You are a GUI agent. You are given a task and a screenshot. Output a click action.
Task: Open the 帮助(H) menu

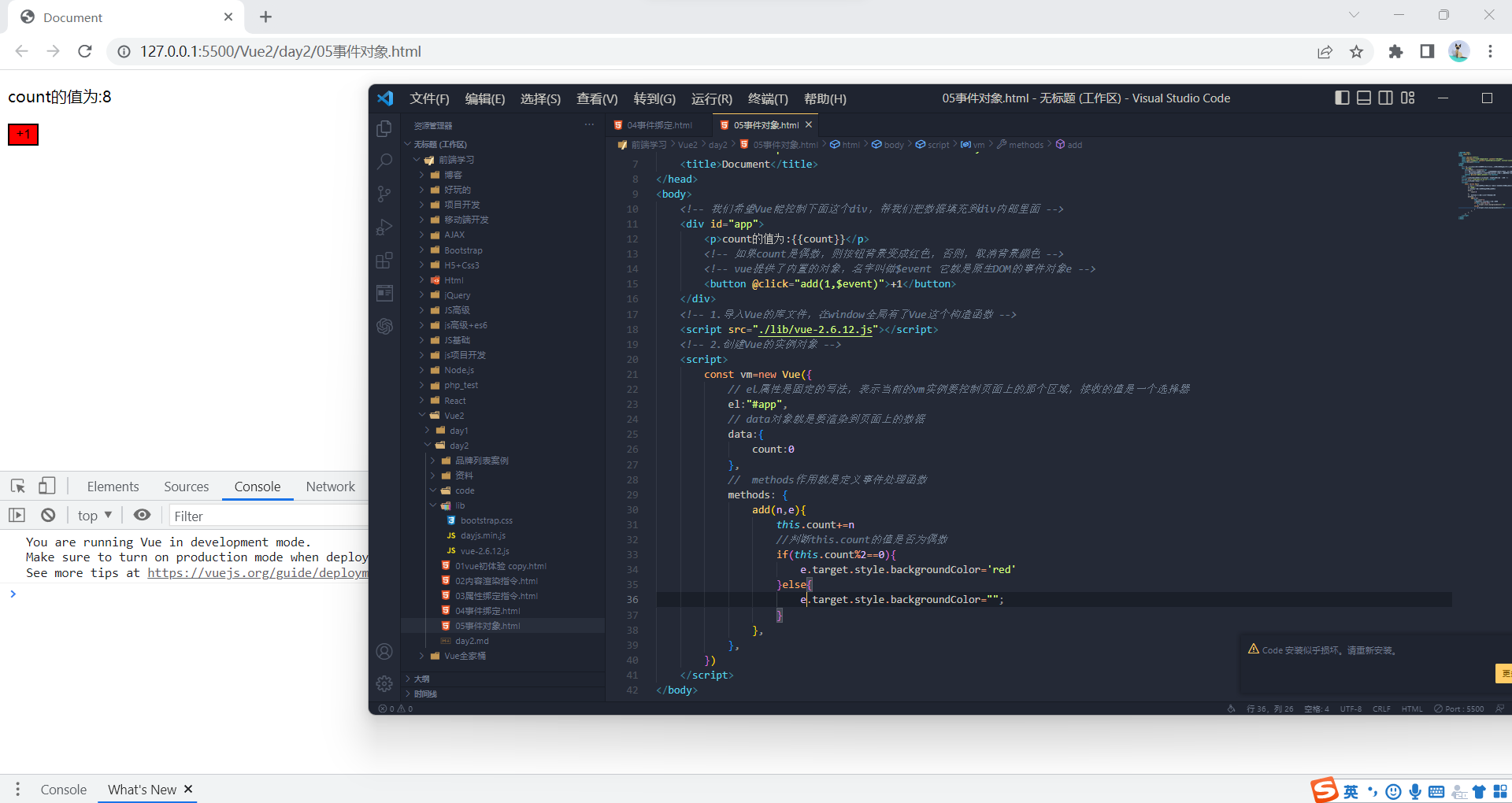825,98
